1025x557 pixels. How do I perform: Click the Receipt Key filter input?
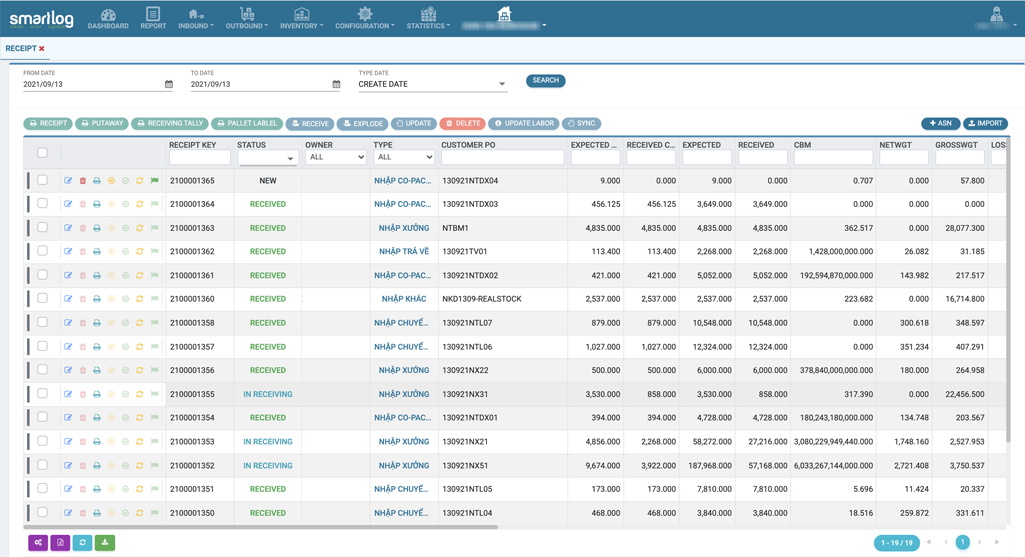[x=200, y=157]
